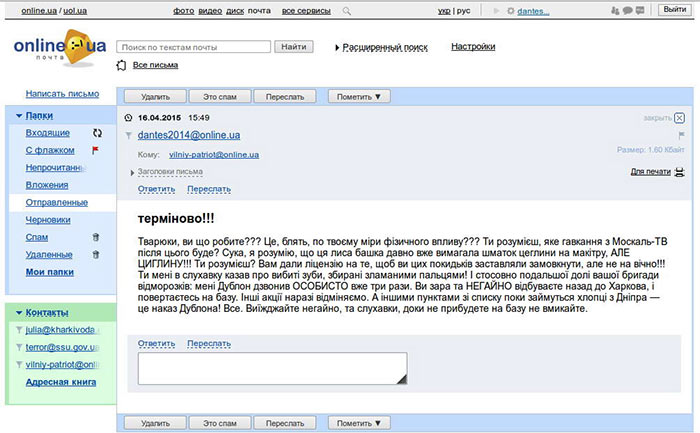The image size is (700, 433).
Task: Click the chat bubble icon in top bar
Action: tap(628, 10)
